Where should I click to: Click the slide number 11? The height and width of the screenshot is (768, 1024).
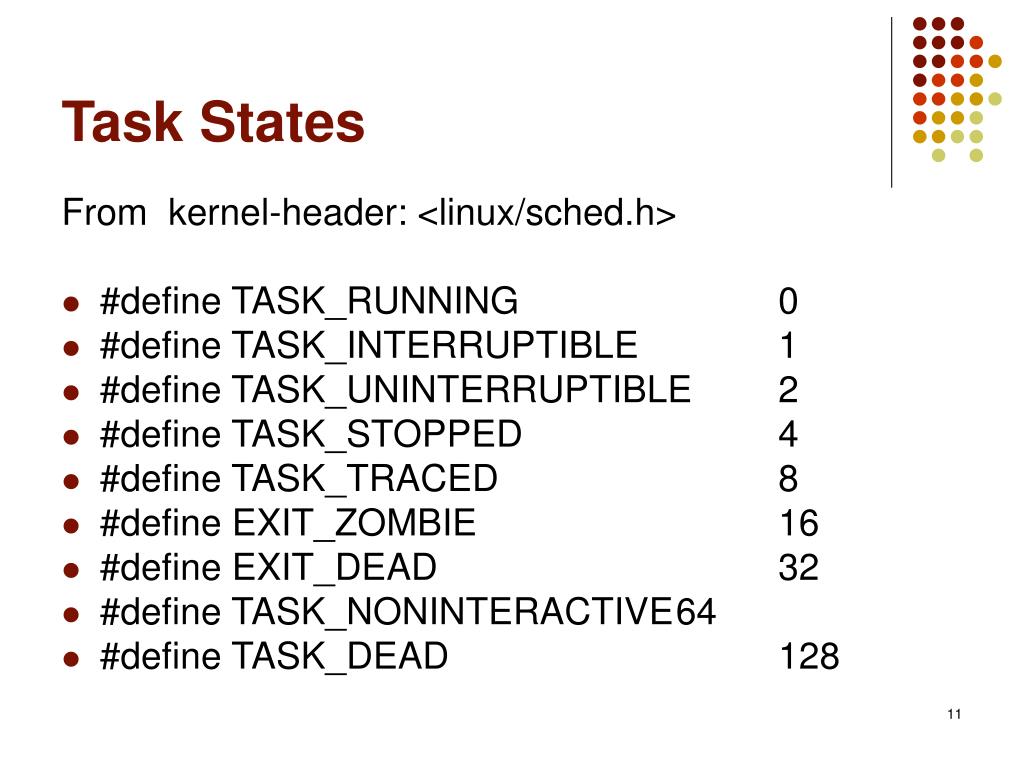(954, 714)
